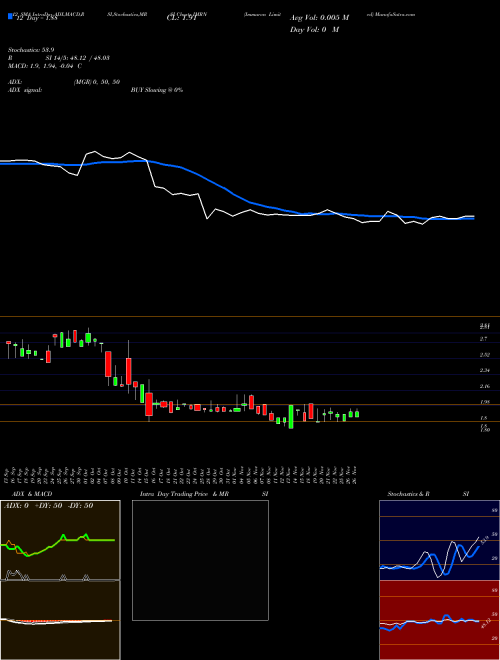
Task: Select the '(MGR) 0, 50, 50' ADX values
Action: click(97, 82)
